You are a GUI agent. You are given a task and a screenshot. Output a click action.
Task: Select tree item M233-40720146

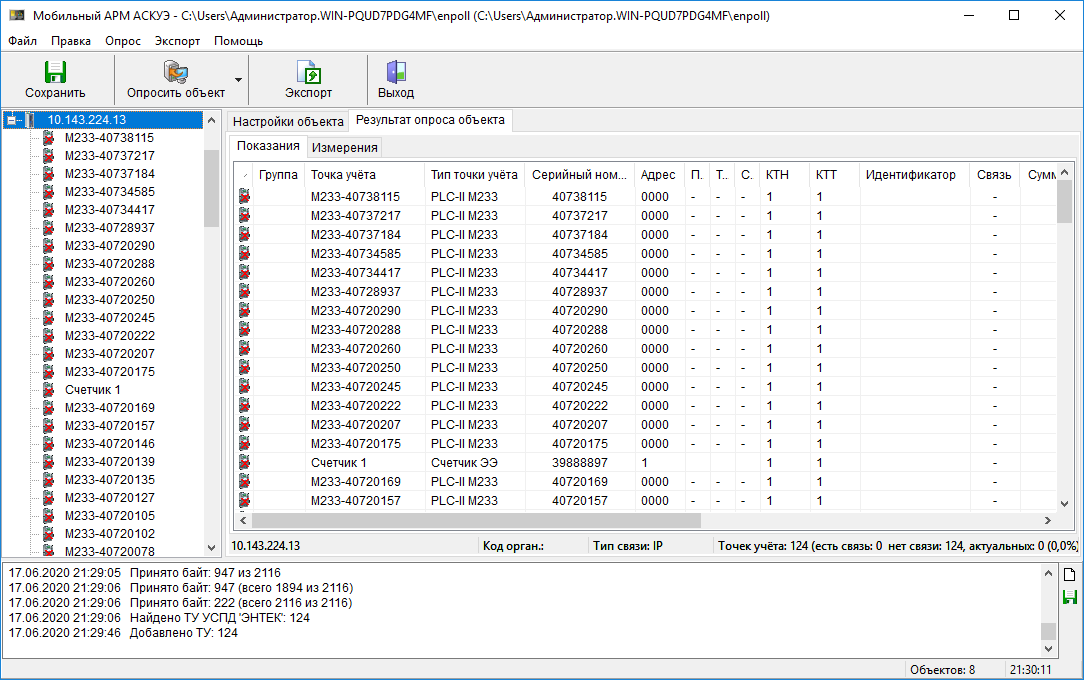pos(110,444)
